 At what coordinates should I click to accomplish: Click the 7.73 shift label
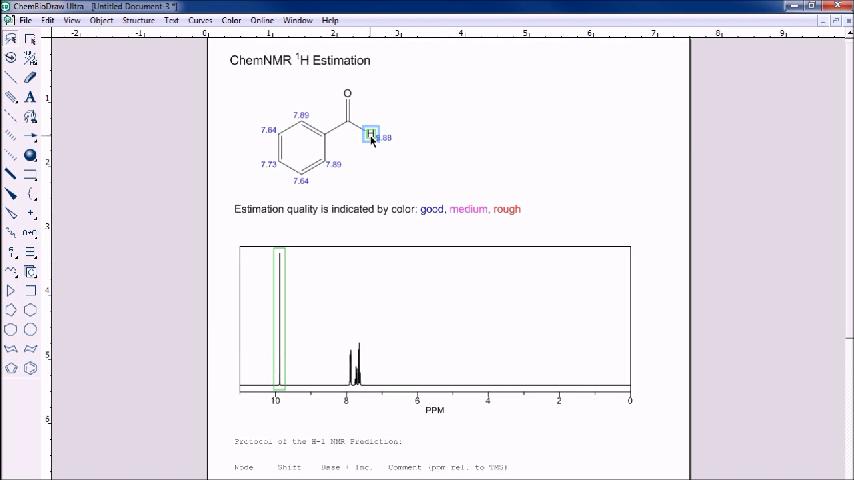pyautogui.click(x=269, y=164)
